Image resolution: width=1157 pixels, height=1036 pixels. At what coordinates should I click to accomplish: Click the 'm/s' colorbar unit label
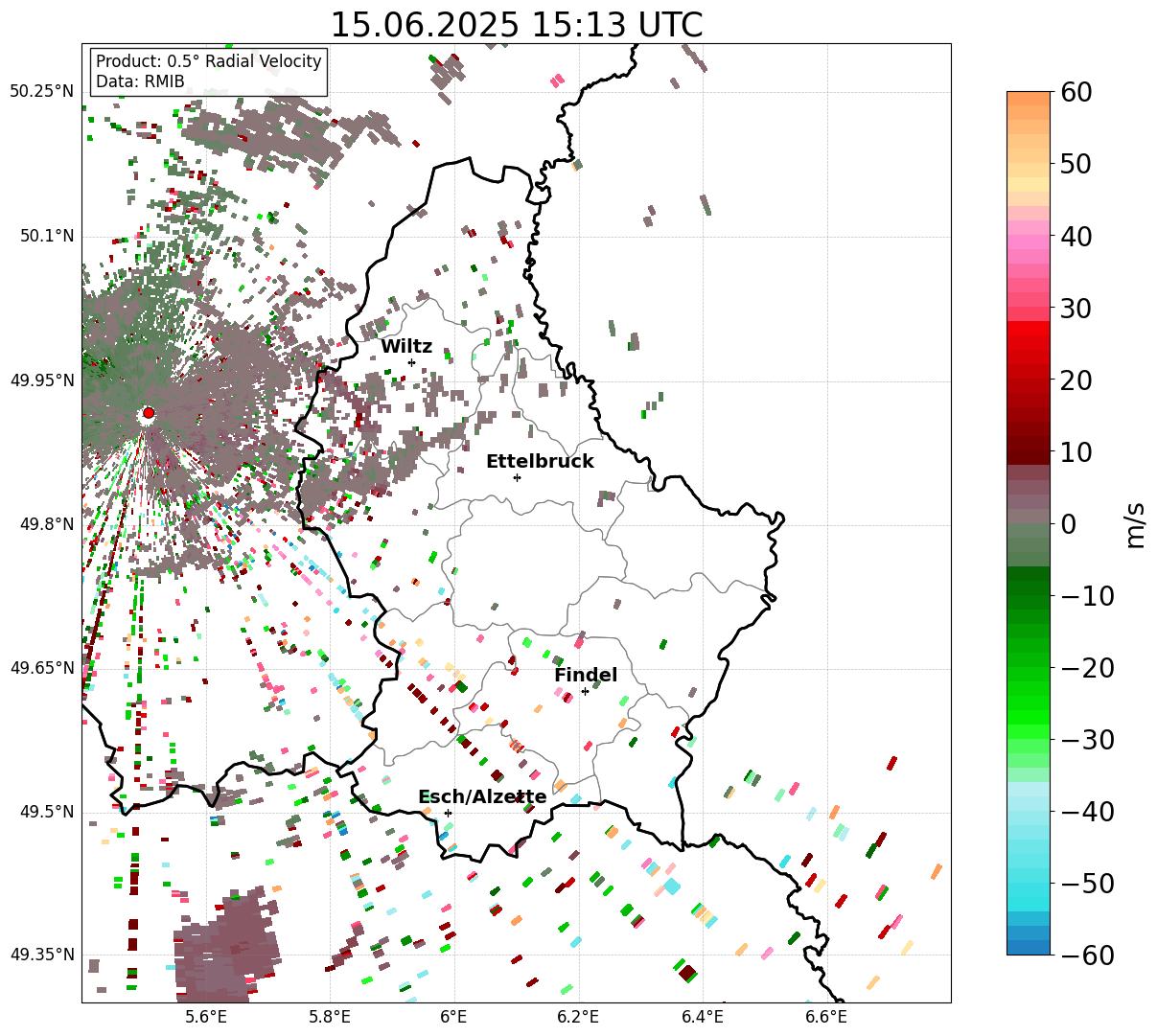coord(1135,523)
